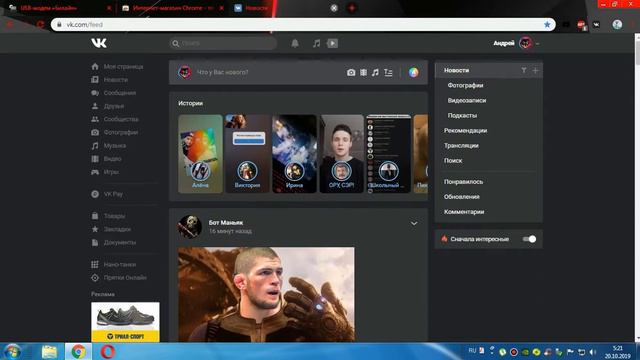
Task: Select Подкасты filter in right panel
Action: tap(462, 116)
